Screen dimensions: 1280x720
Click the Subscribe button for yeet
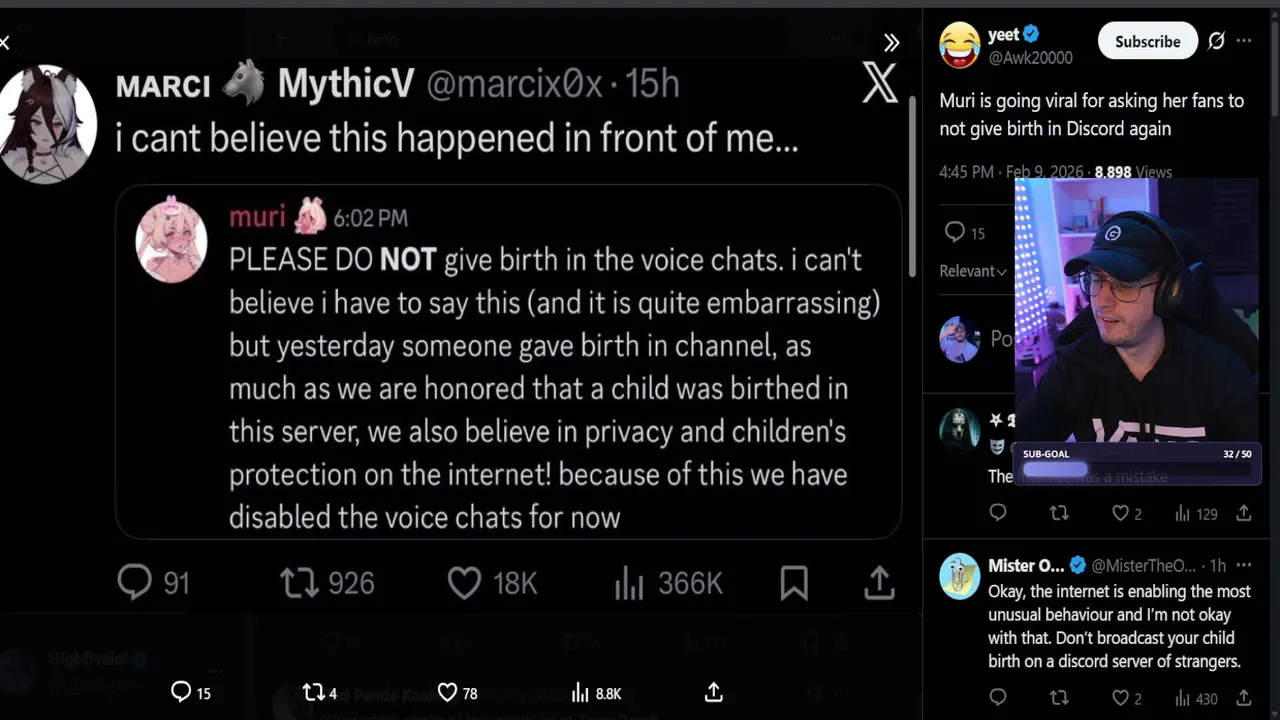click(x=1147, y=41)
